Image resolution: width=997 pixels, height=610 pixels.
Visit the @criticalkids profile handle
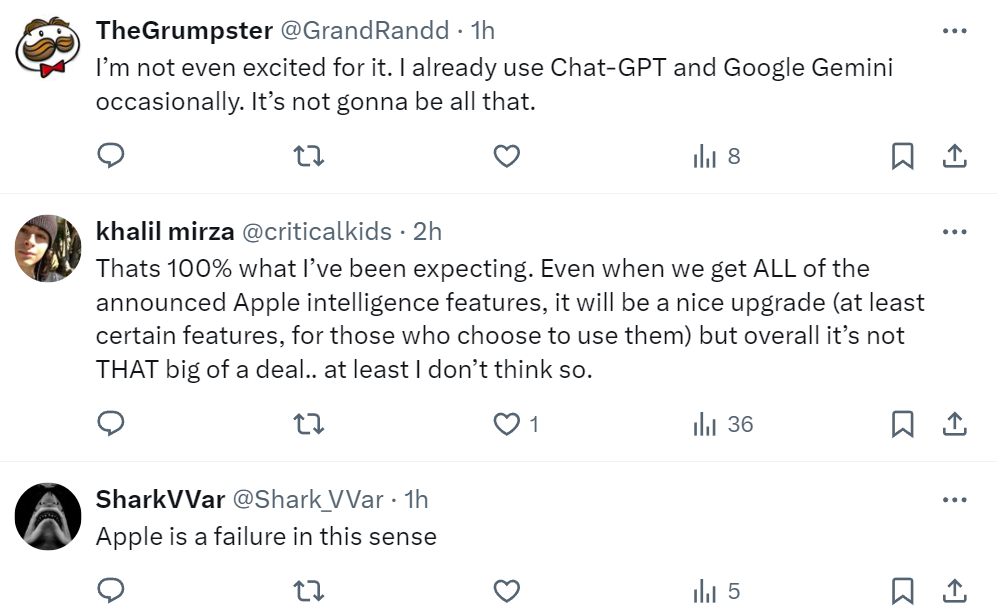pyautogui.click(x=316, y=232)
